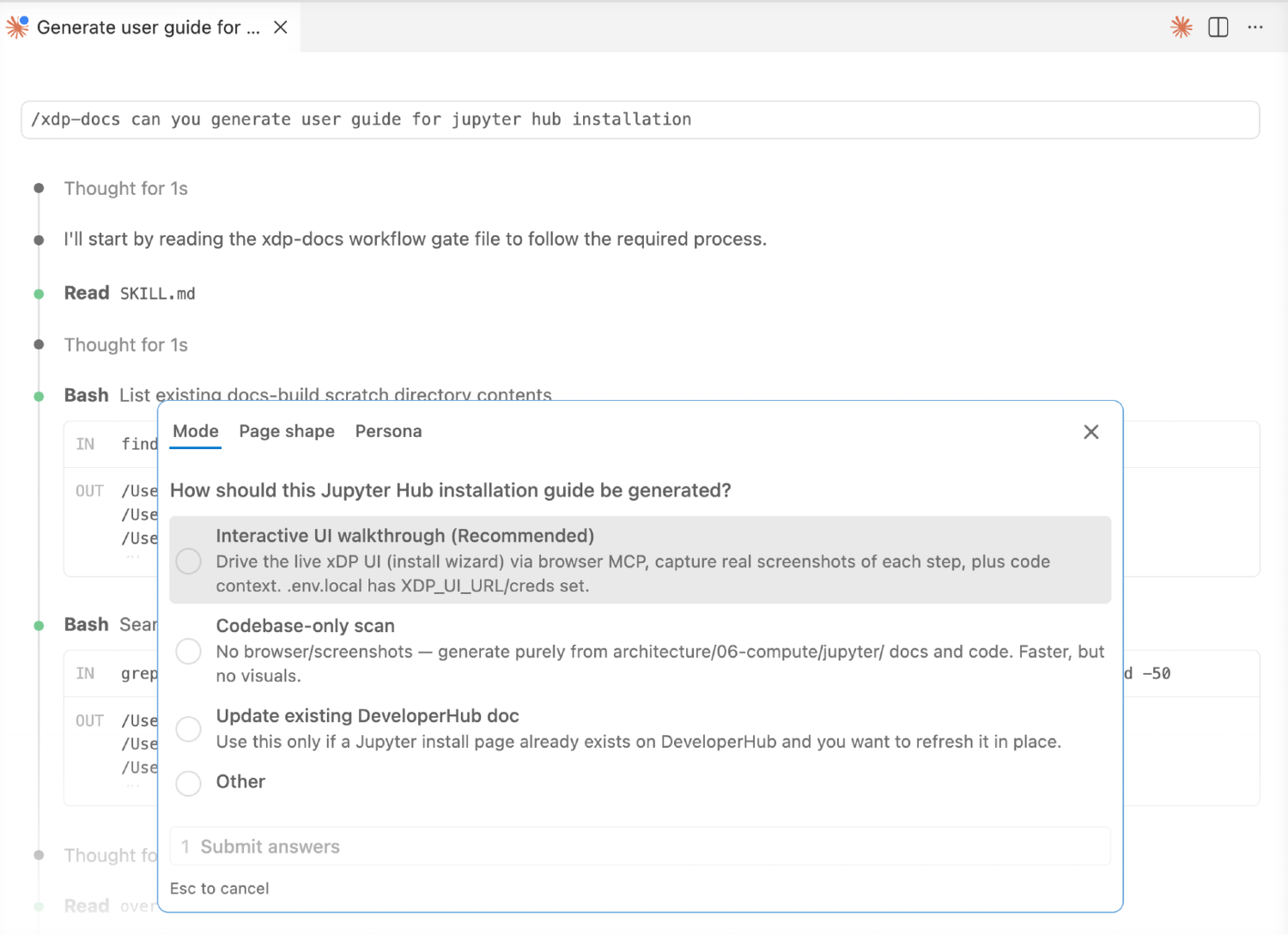1288x935 pixels.
Task: Click the 'Use this only if' description text
Action: pos(639,742)
